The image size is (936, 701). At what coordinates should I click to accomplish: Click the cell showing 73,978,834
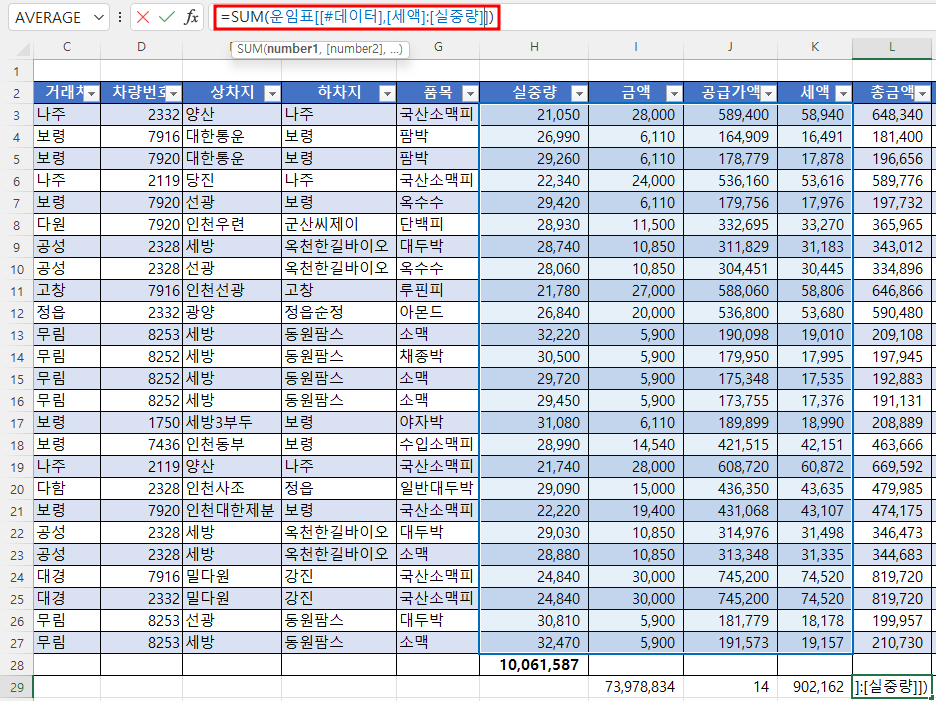(636, 687)
